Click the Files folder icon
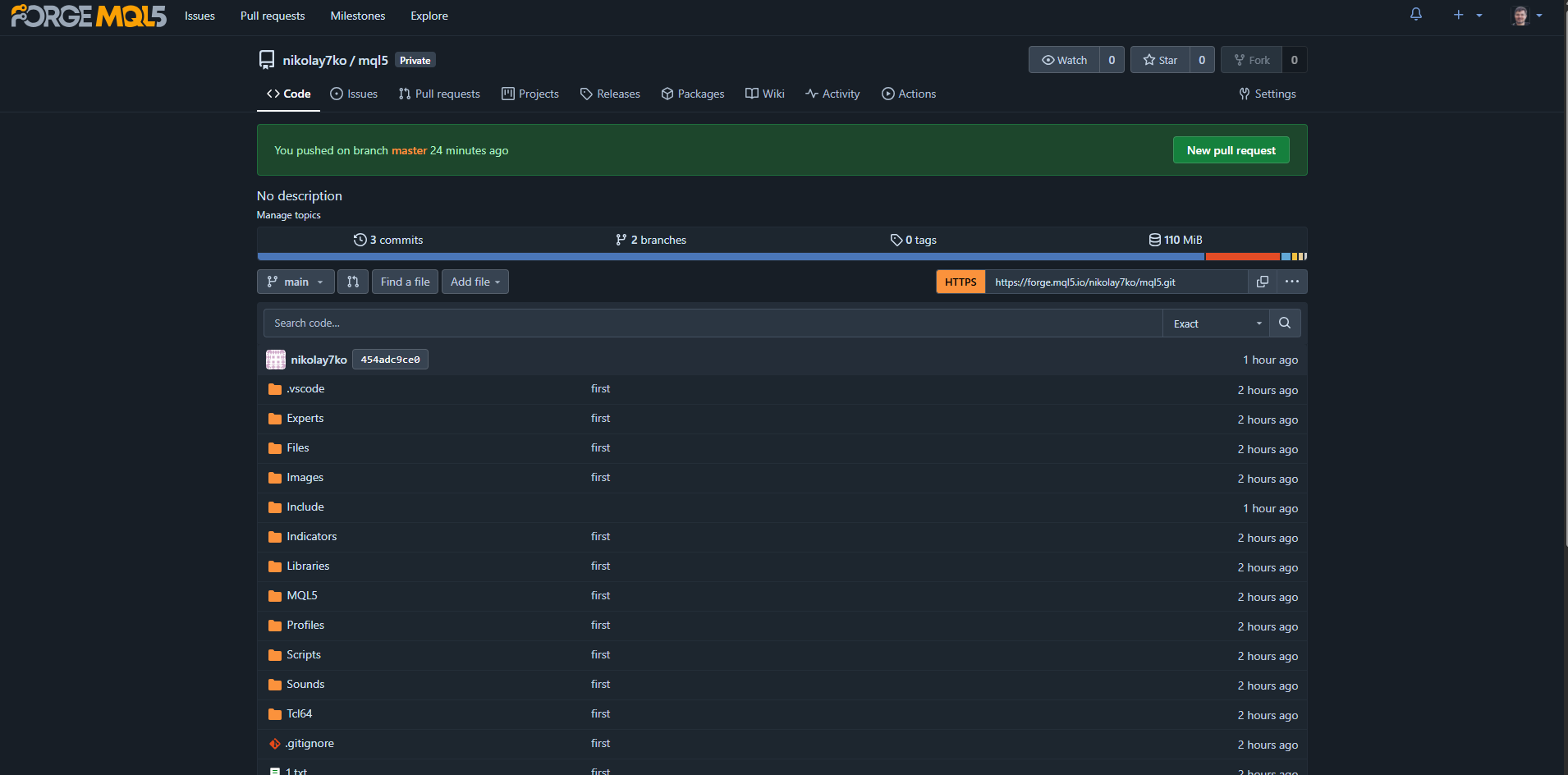Image resolution: width=1568 pixels, height=775 pixels. (x=275, y=448)
